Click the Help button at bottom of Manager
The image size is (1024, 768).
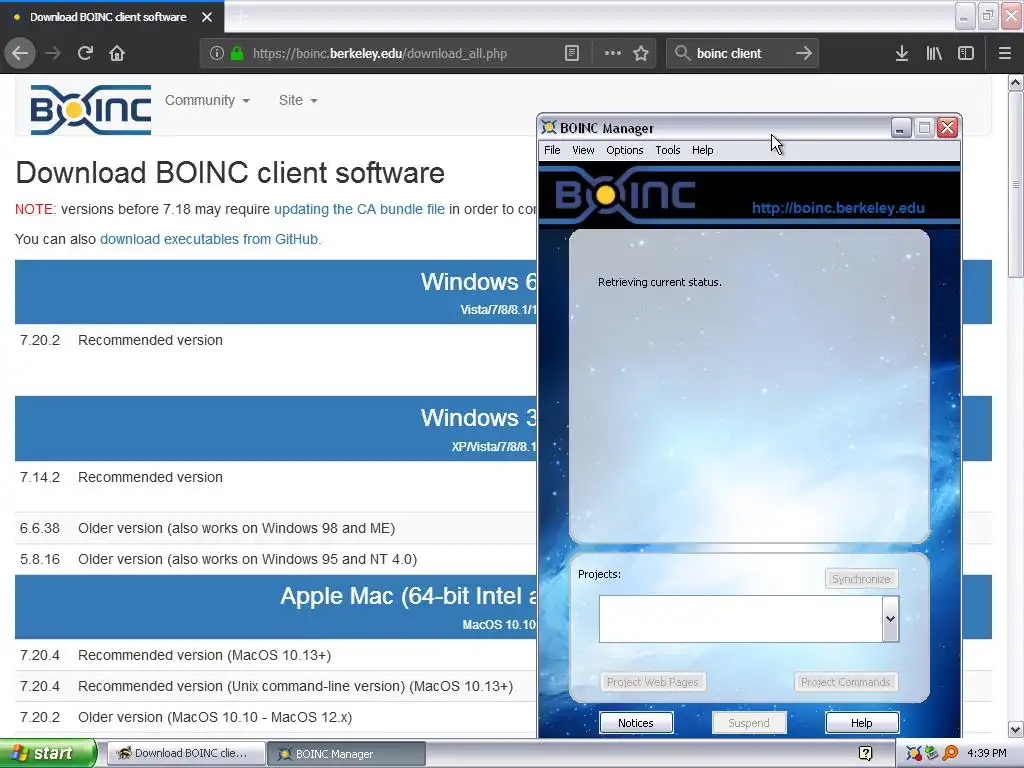(x=861, y=723)
